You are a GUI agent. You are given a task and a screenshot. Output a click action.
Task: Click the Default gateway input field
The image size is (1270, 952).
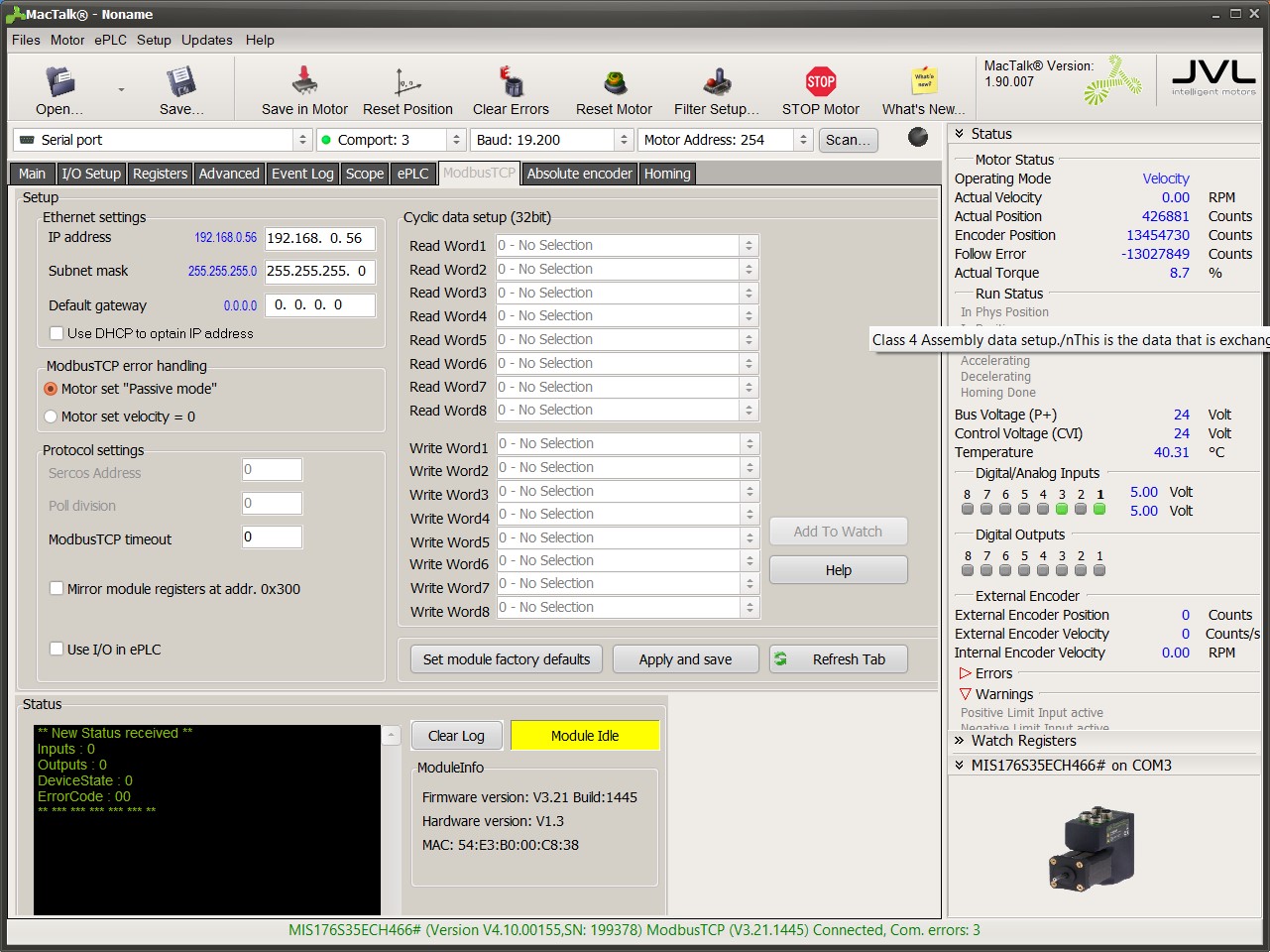click(x=320, y=305)
